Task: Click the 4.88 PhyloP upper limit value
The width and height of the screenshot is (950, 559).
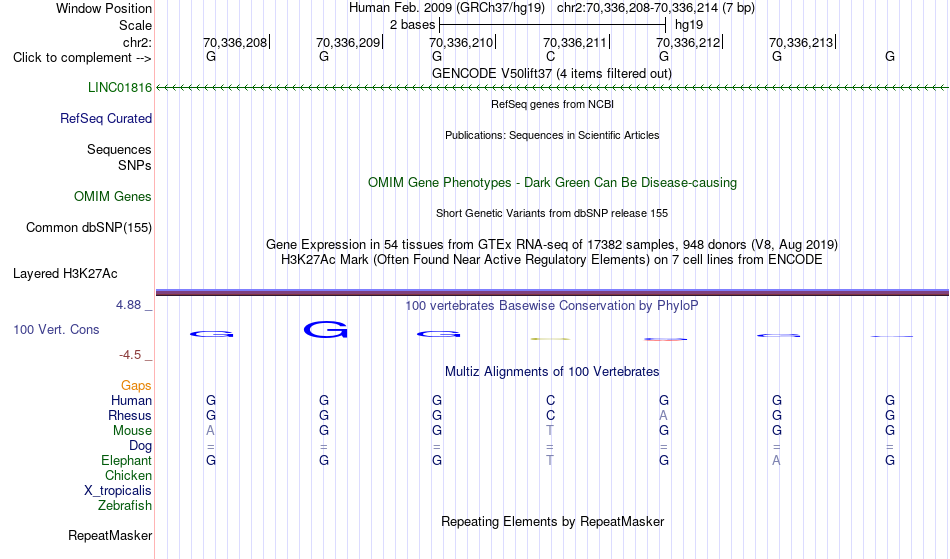Action: (x=128, y=305)
